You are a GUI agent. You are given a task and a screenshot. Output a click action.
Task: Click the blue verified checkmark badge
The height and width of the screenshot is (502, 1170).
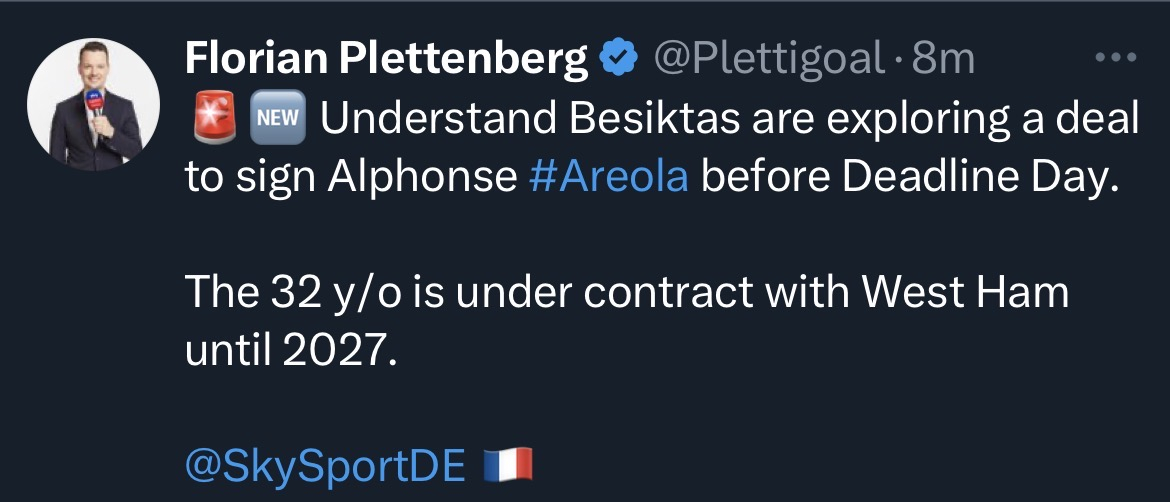pos(619,62)
